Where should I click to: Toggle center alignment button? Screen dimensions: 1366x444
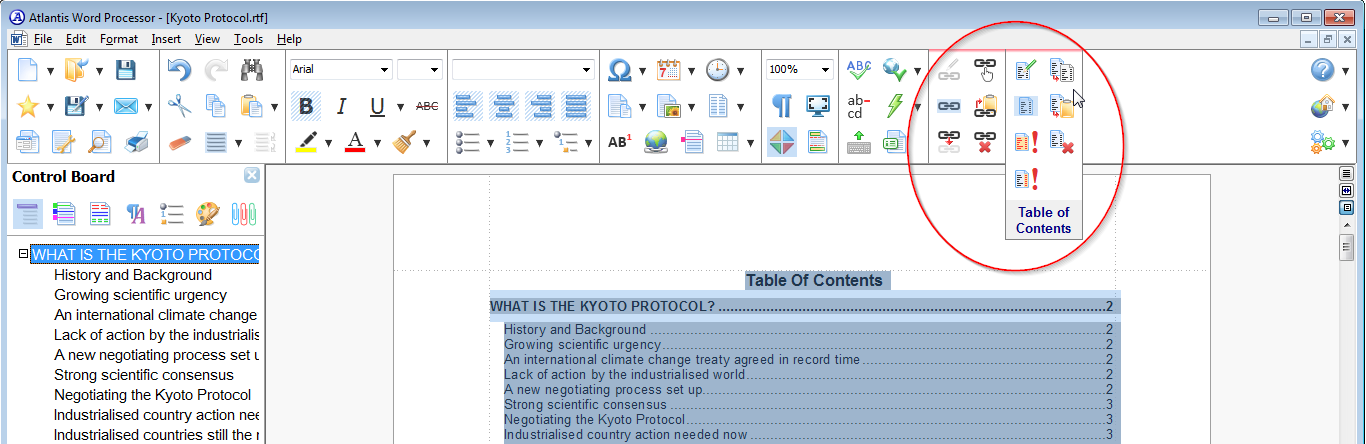click(x=504, y=106)
